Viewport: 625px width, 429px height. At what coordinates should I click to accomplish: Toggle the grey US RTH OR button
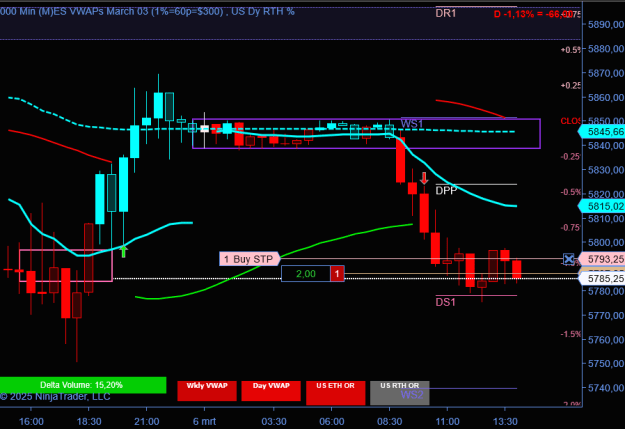click(x=400, y=393)
